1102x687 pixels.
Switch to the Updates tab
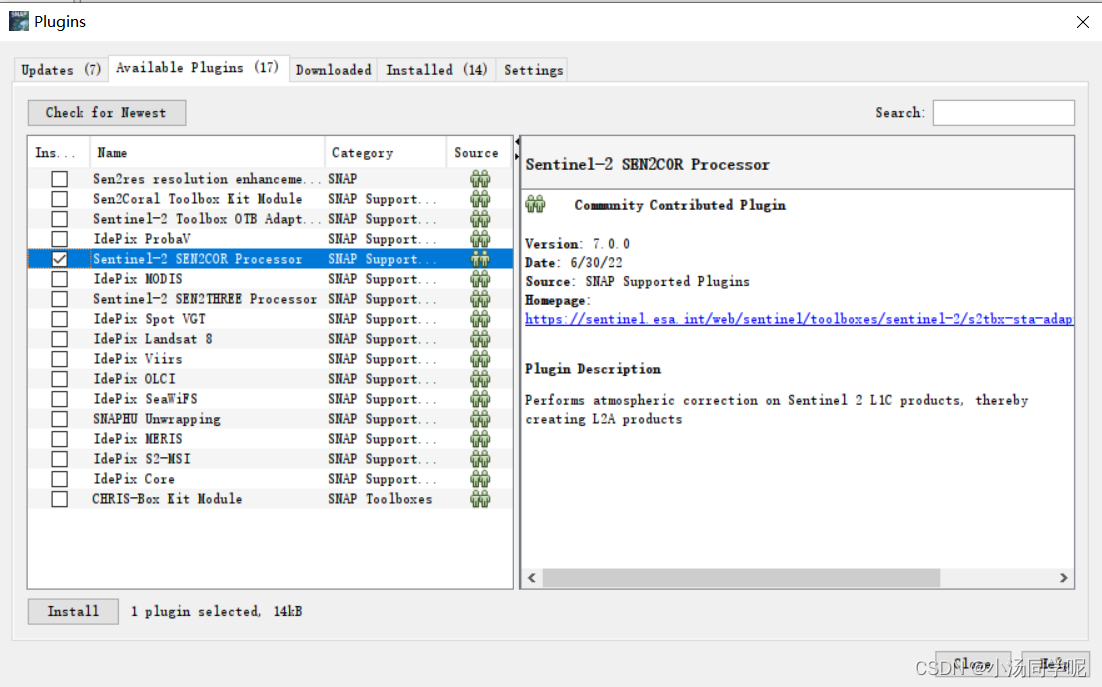[x=60, y=69]
